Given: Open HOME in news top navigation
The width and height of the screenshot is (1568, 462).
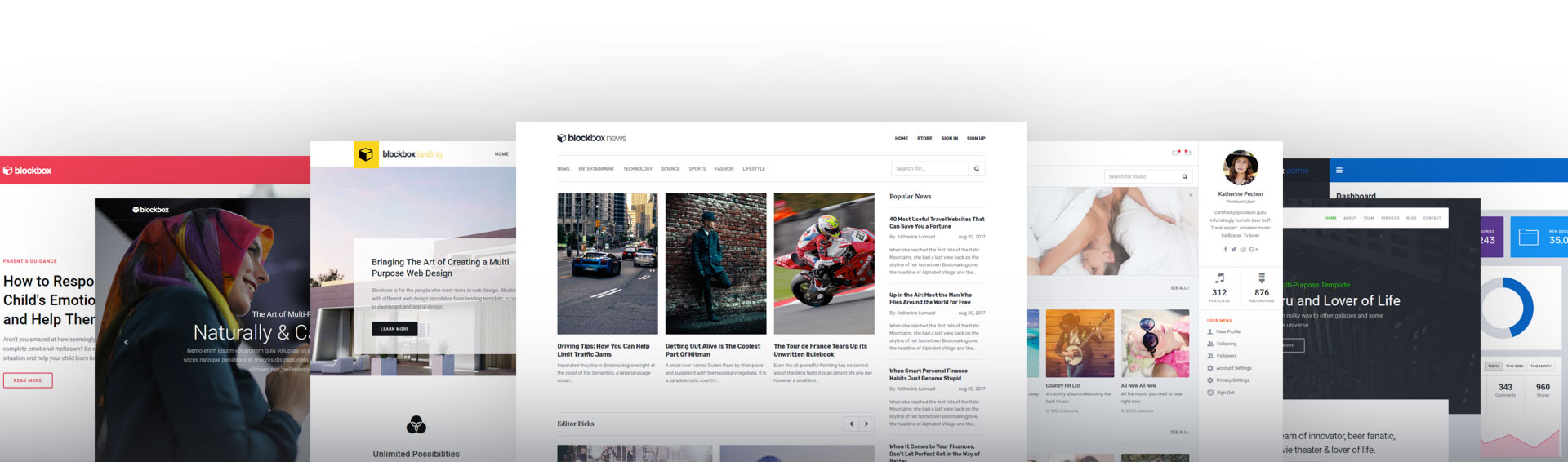Looking at the screenshot, I should tap(902, 139).
